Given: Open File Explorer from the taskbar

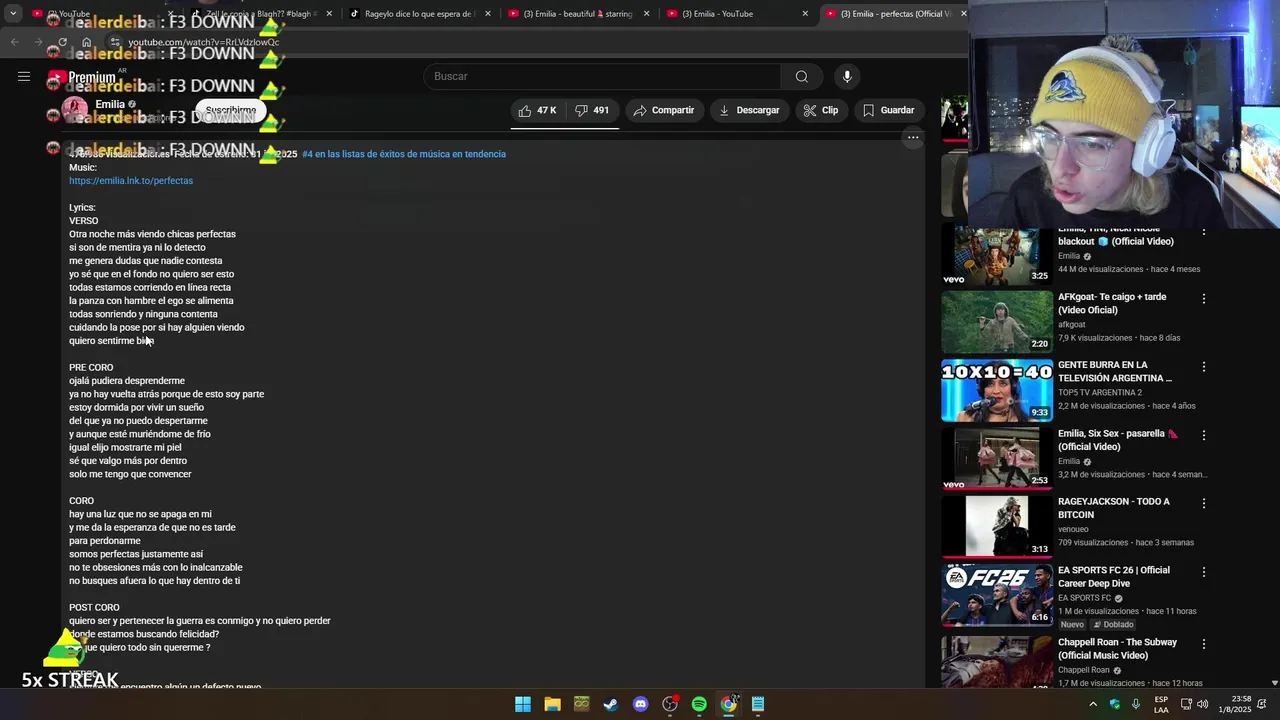Looking at the screenshot, I should tap(552, 704).
